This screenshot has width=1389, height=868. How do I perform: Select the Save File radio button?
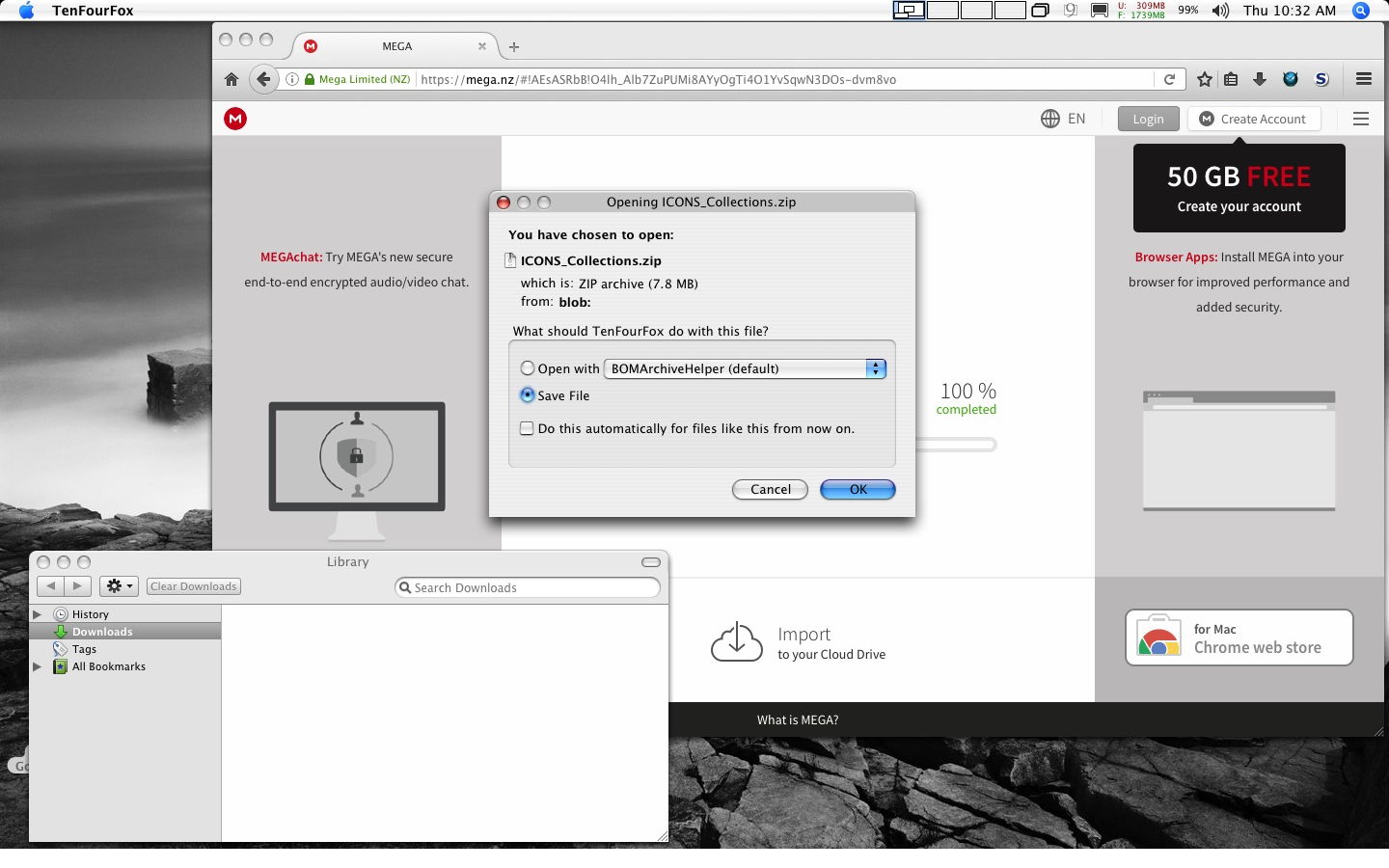pyautogui.click(x=528, y=395)
